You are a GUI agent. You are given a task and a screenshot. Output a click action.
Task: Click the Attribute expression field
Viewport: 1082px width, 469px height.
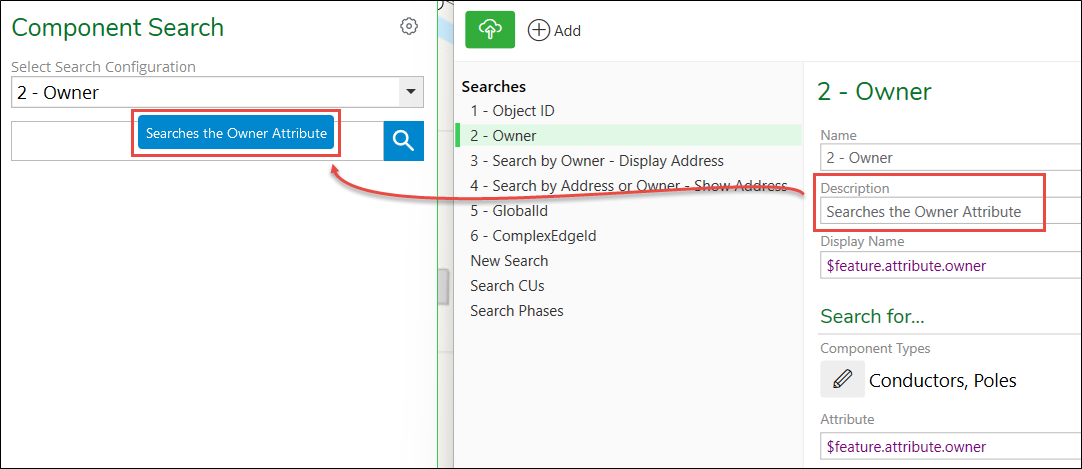click(x=951, y=446)
